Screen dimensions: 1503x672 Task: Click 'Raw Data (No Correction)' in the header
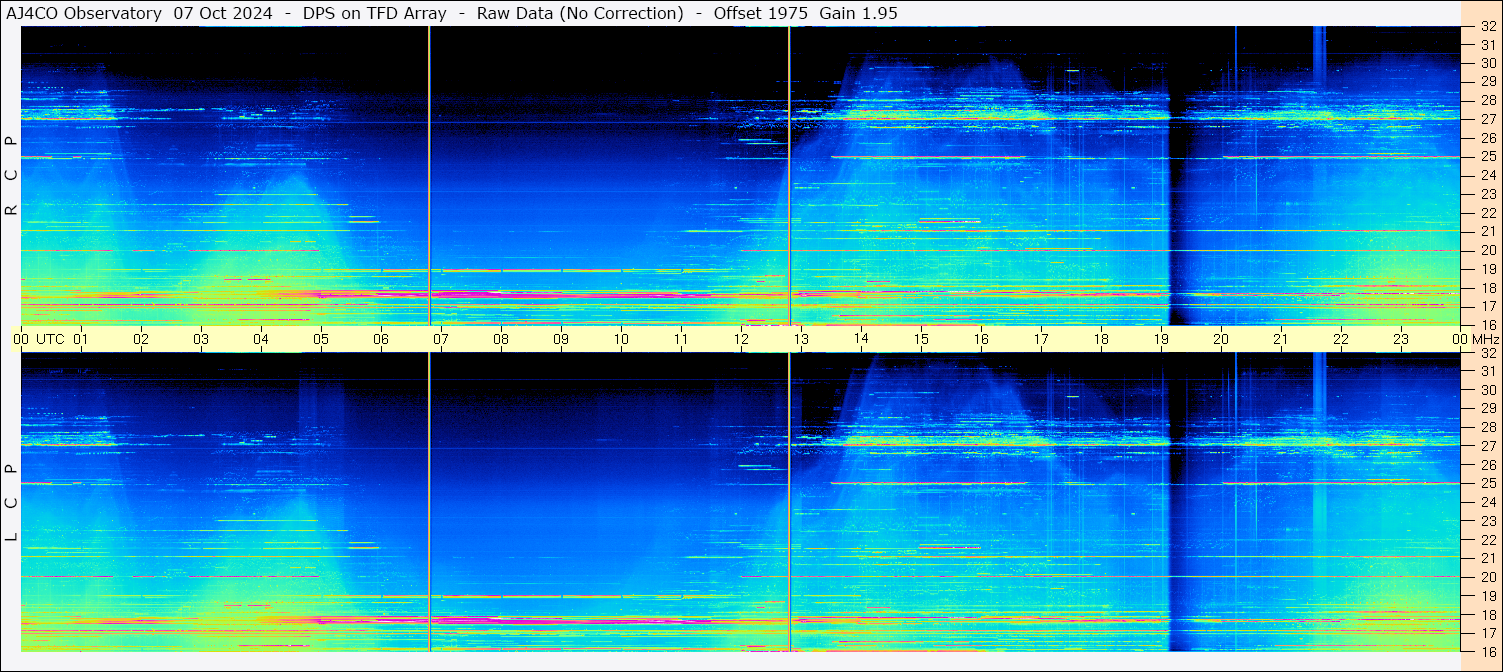[580, 13]
